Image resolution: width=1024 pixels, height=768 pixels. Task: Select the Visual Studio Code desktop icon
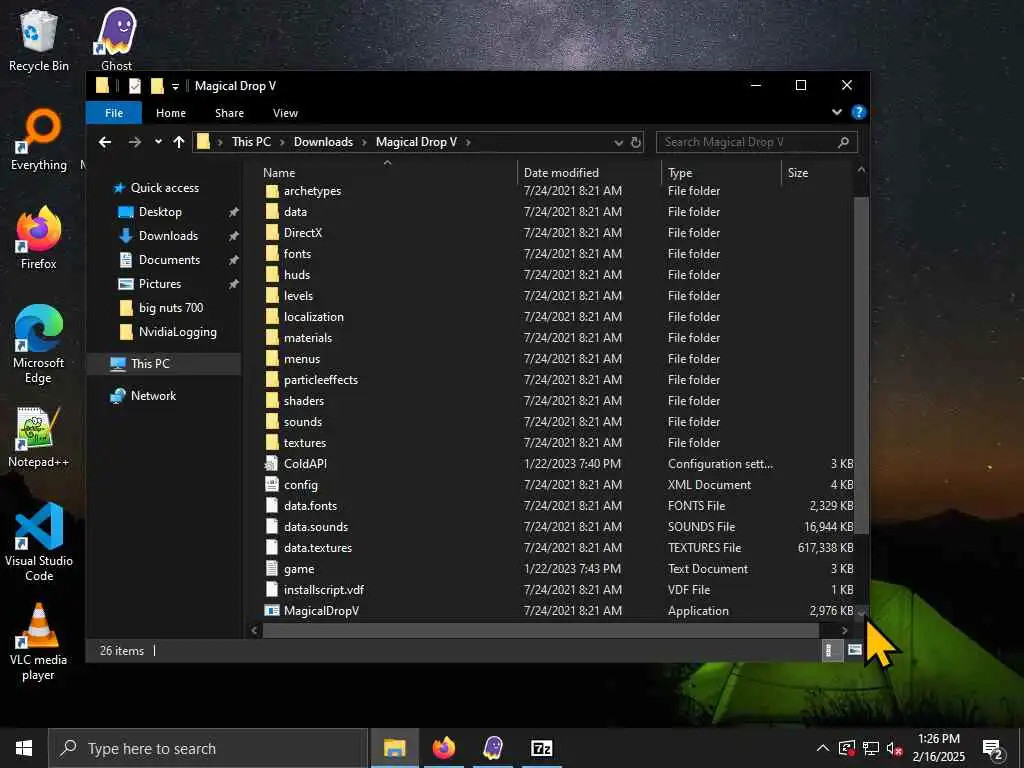click(39, 542)
